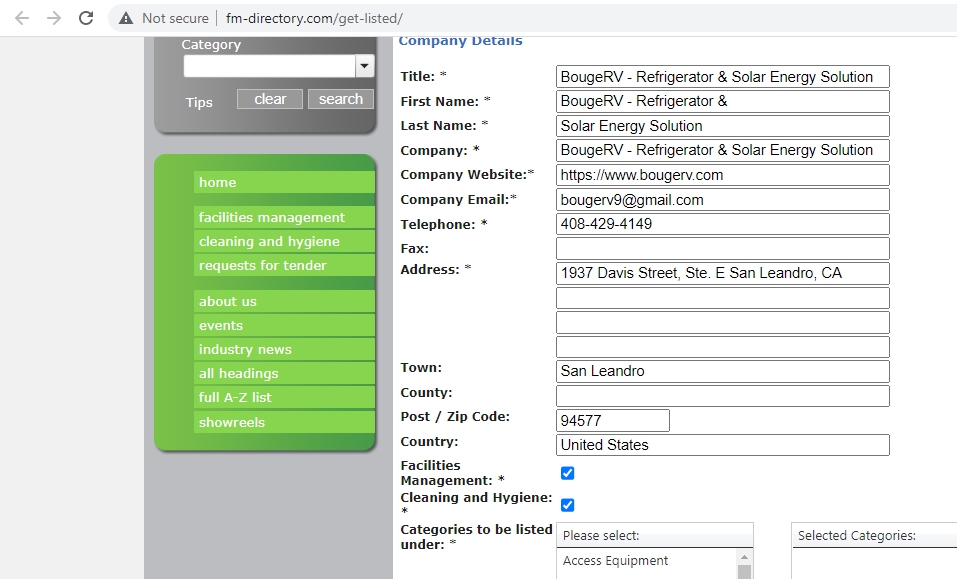
Task: Open requests for tender menu item
Action: (x=284, y=265)
